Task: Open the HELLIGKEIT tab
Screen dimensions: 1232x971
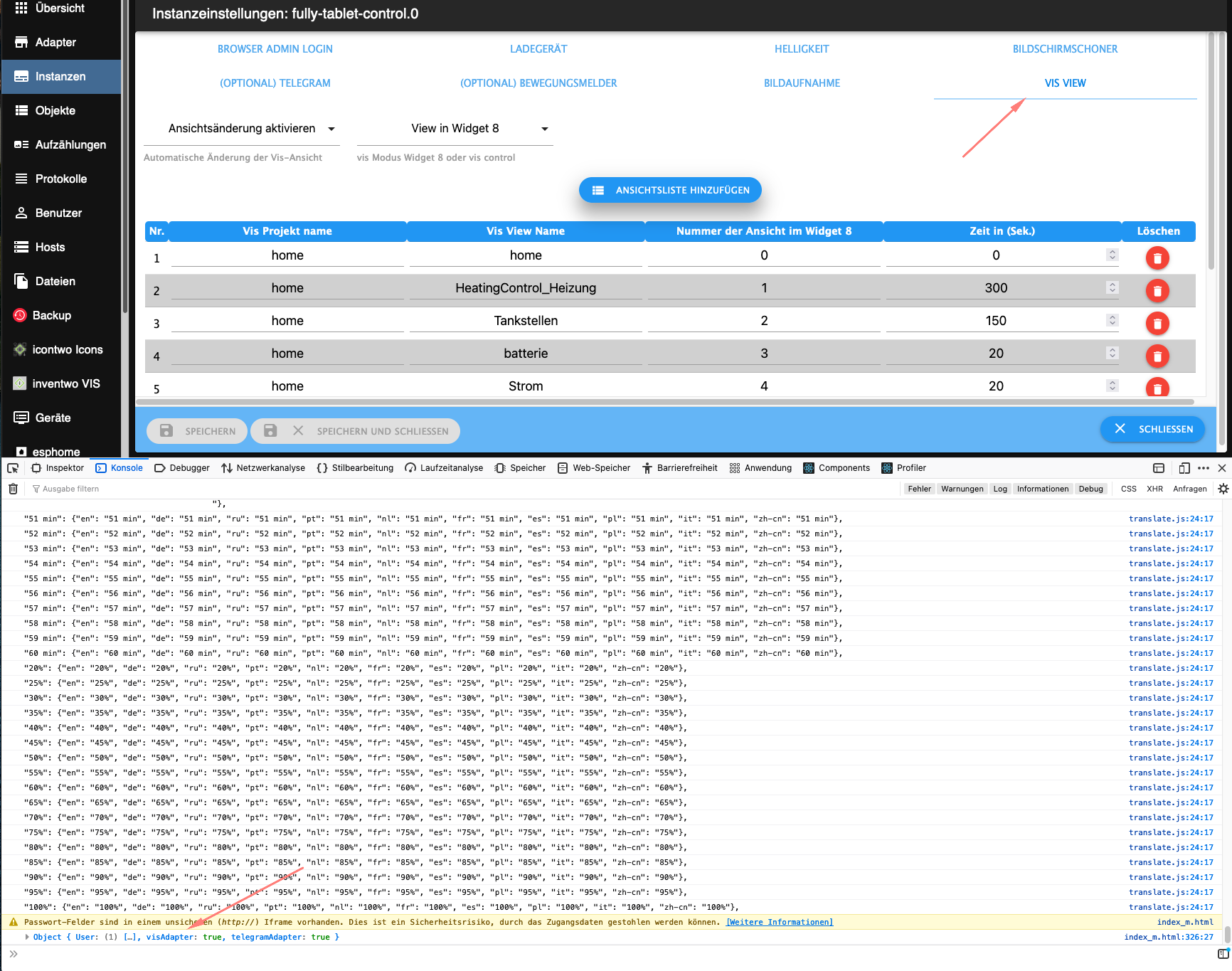Action: click(802, 49)
